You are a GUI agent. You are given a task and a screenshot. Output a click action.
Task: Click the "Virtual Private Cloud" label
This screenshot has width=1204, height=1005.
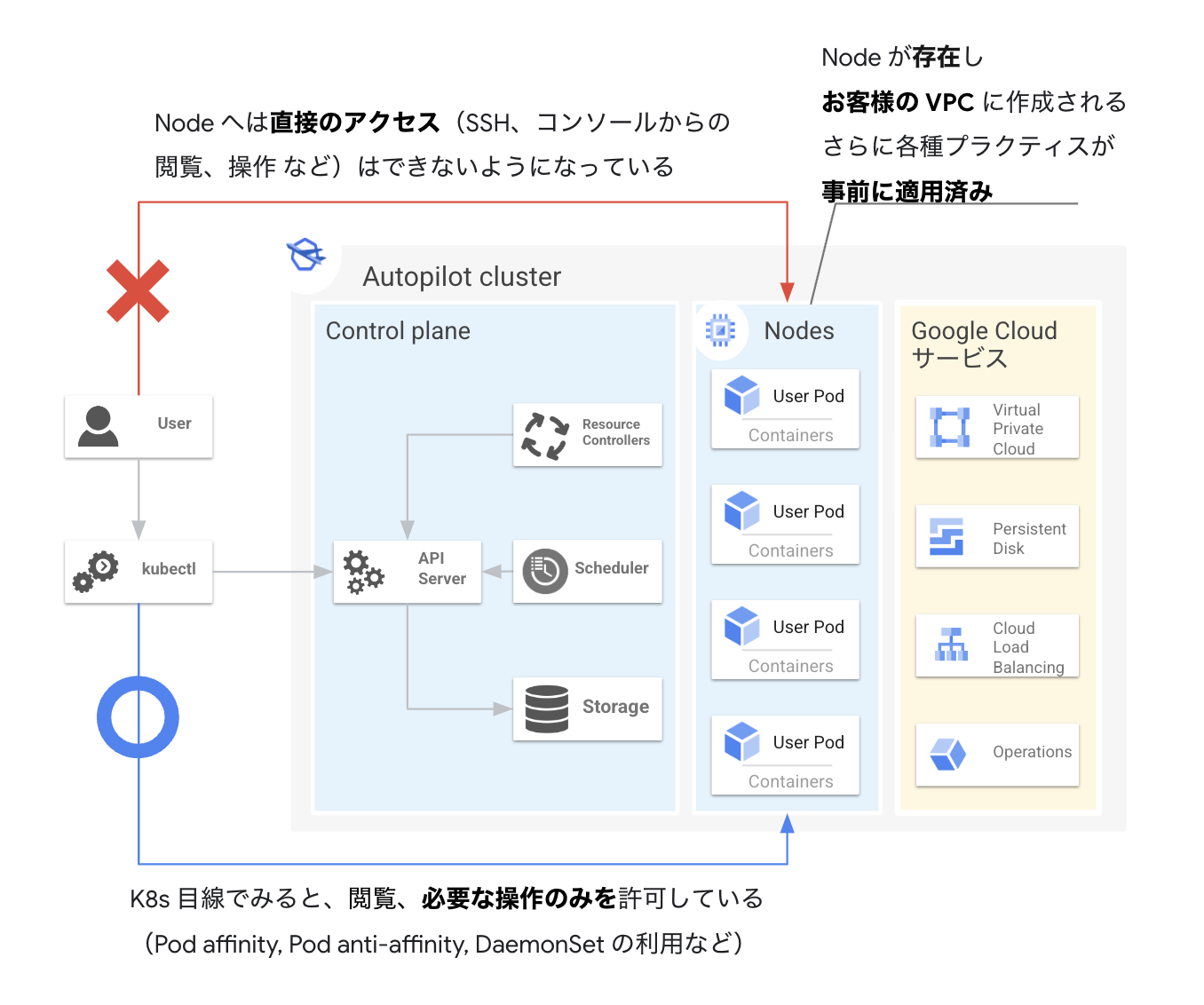pos(1018,429)
